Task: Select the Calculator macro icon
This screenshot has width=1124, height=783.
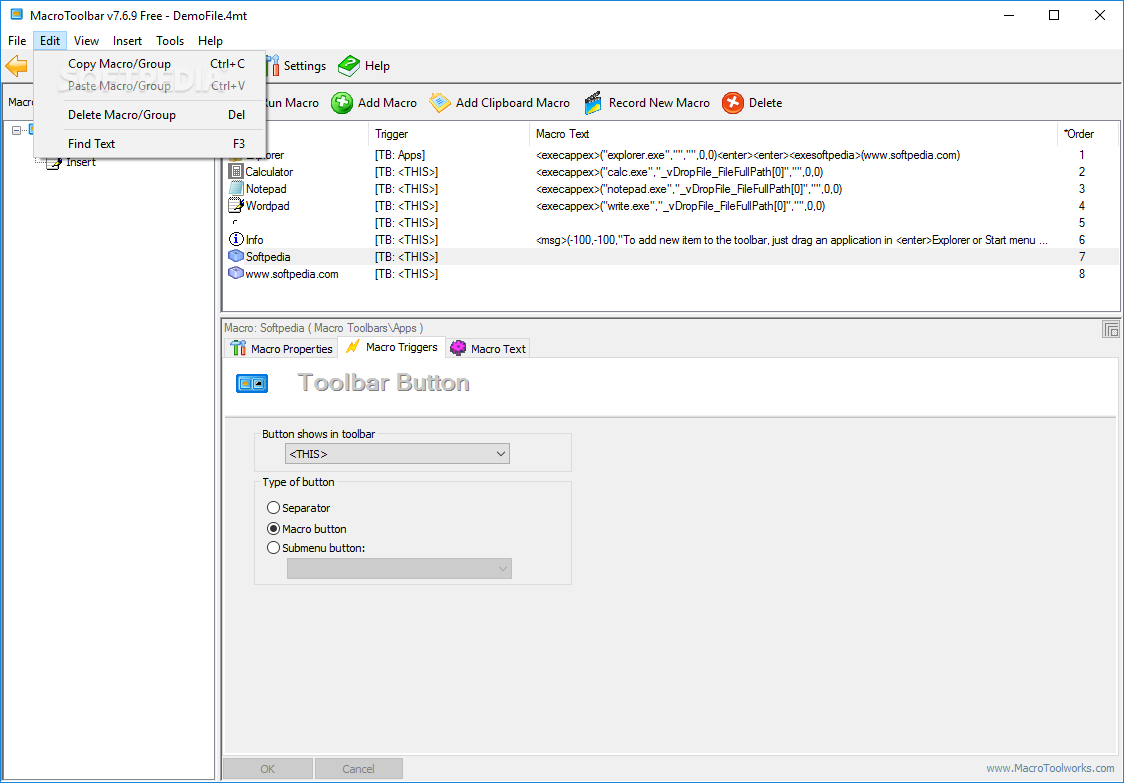Action: tap(236, 171)
